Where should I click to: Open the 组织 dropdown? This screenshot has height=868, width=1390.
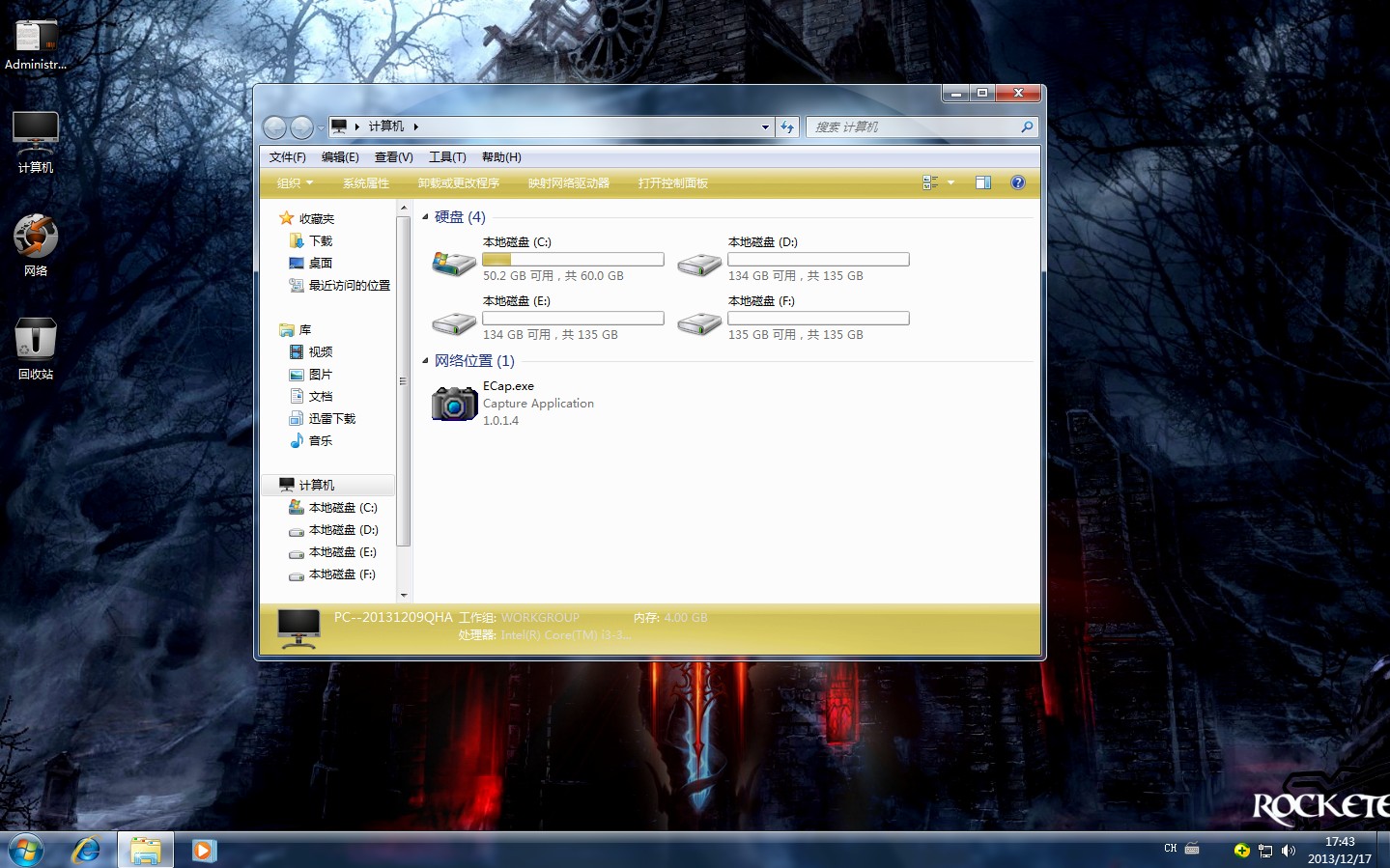pos(295,182)
